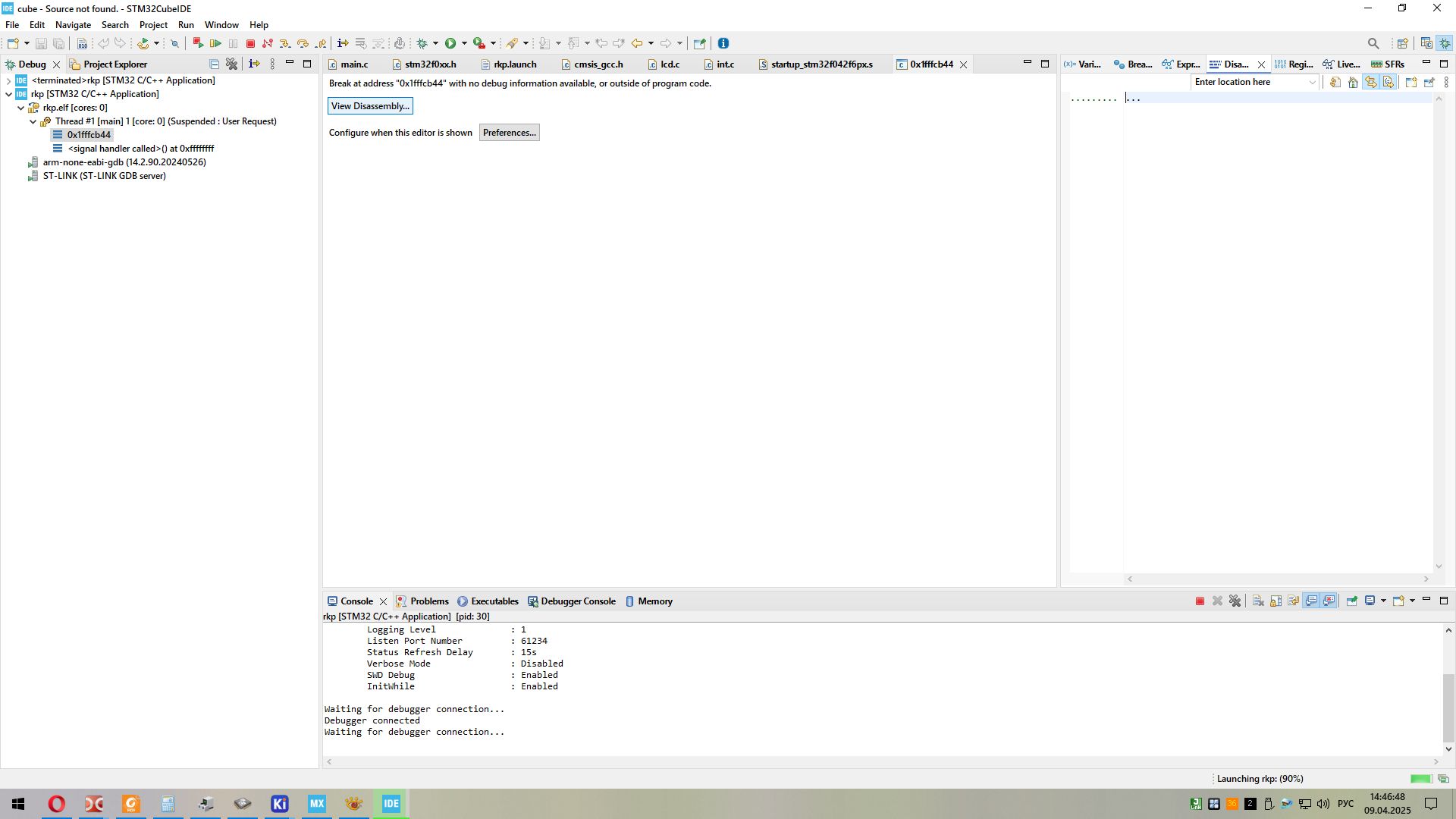The width and height of the screenshot is (1456, 819).
Task: Open the Project menu
Action: pos(153,25)
